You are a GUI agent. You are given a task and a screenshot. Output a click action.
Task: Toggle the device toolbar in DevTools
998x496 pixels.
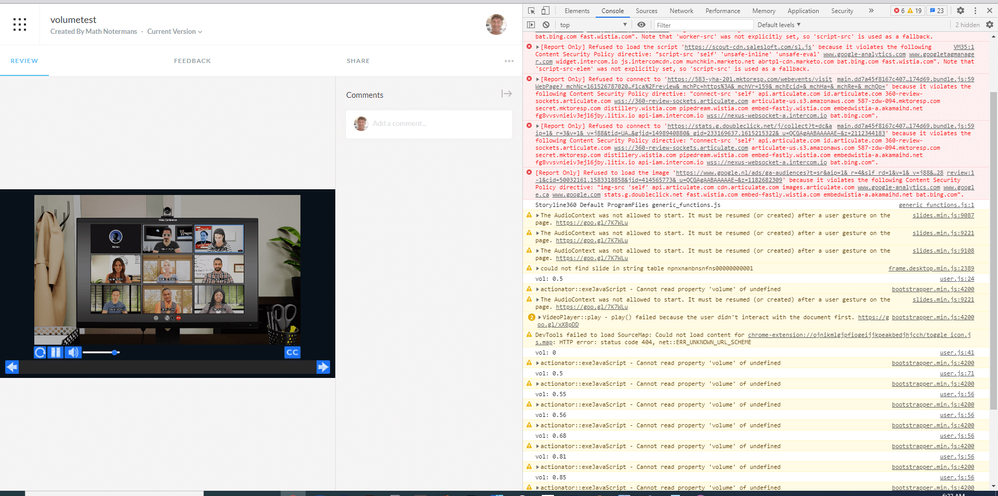tap(545, 11)
